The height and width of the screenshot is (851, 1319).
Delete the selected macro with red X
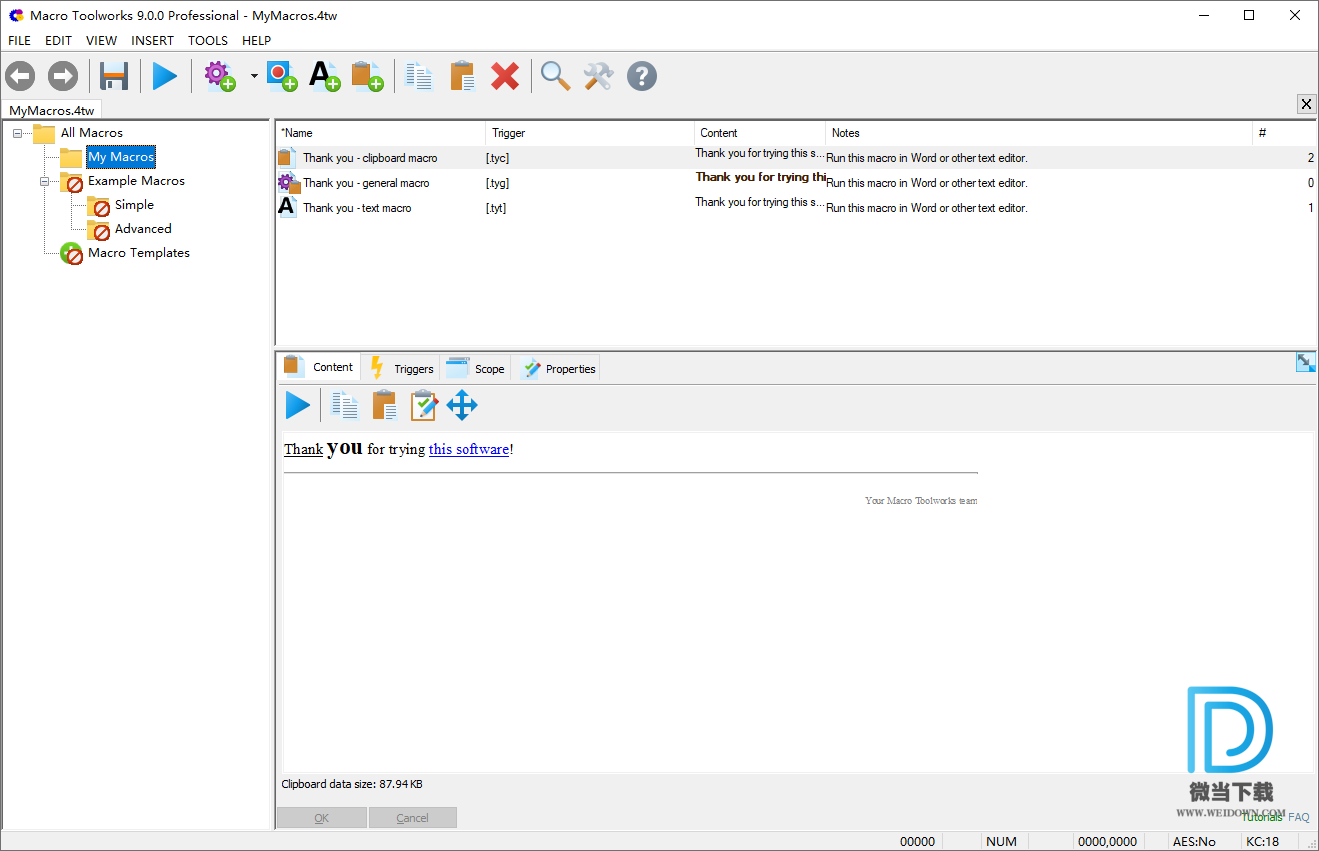coord(505,76)
